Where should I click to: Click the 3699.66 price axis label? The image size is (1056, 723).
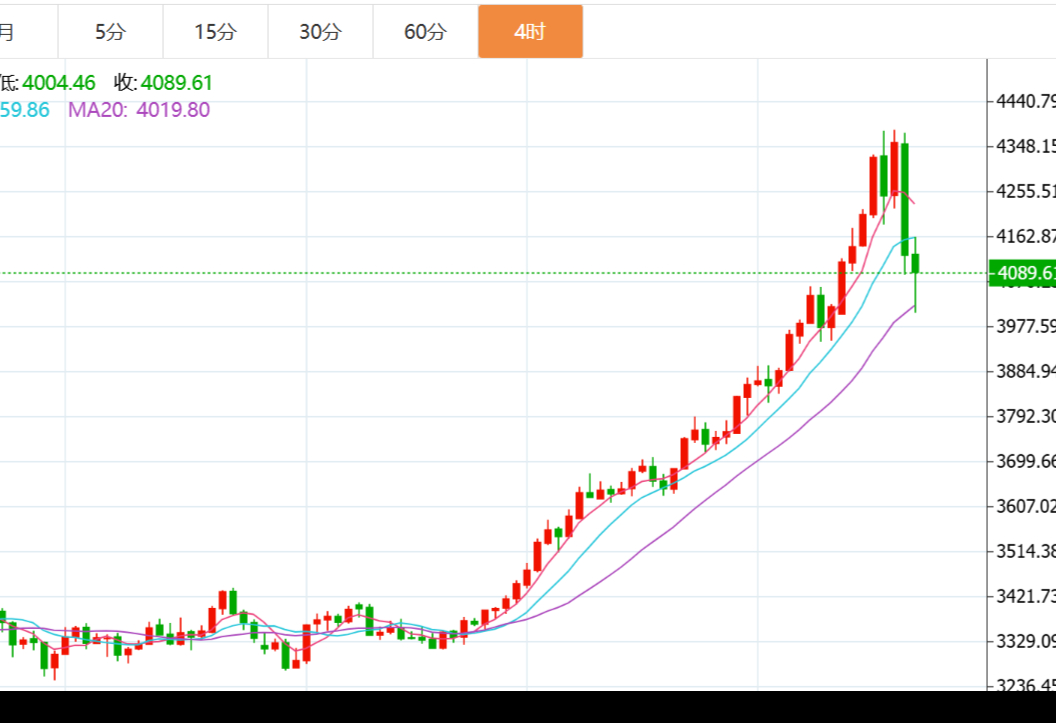click(1025, 461)
